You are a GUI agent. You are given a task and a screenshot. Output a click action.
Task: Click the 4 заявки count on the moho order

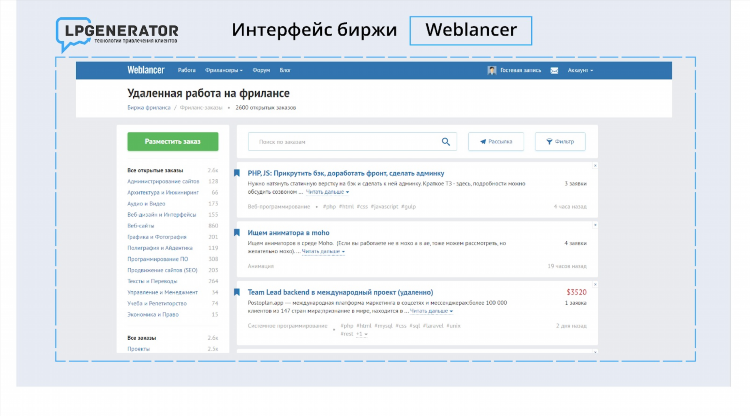click(575, 243)
